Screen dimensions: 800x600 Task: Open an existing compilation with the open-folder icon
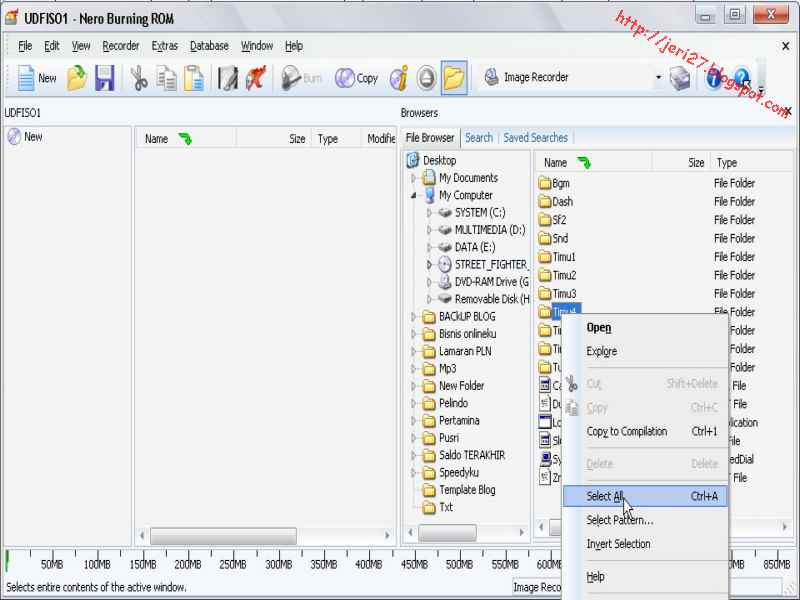pyautogui.click(x=77, y=78)
